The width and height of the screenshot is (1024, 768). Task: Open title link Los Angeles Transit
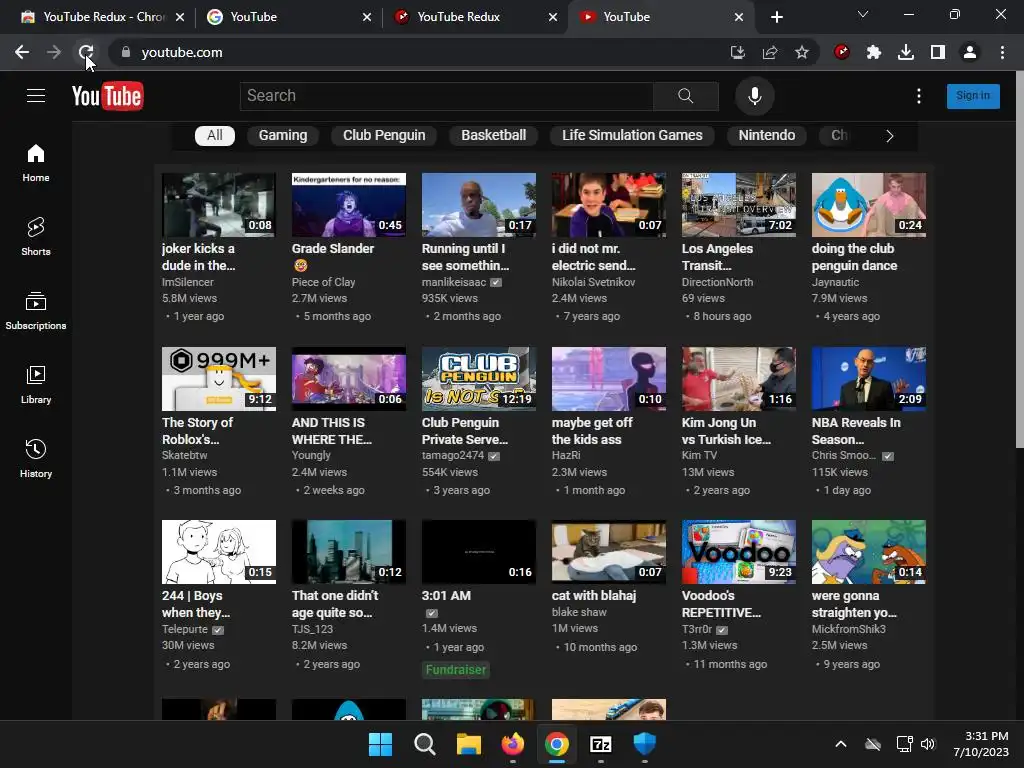[x=717, y=257]
